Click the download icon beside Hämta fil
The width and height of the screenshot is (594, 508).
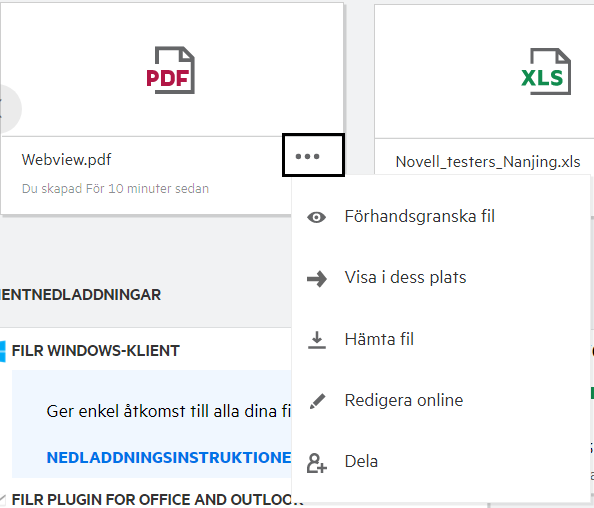[x=317, y=340]
